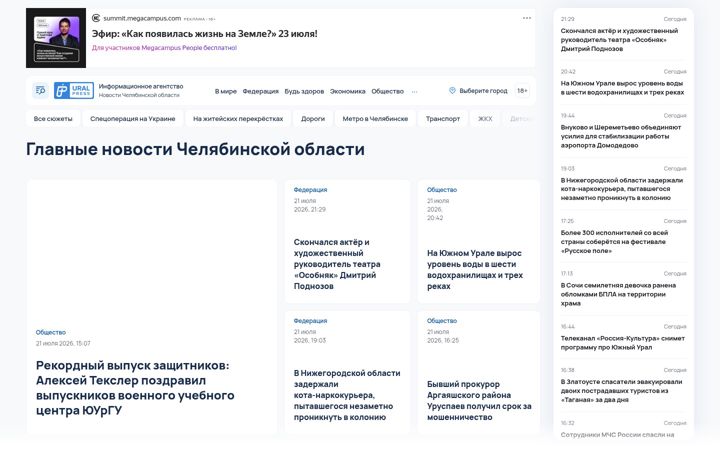The width and height of the screenshot is (720, 450).
Task: Open the Общество section in top navigation
Action: [x=388, y=91]
